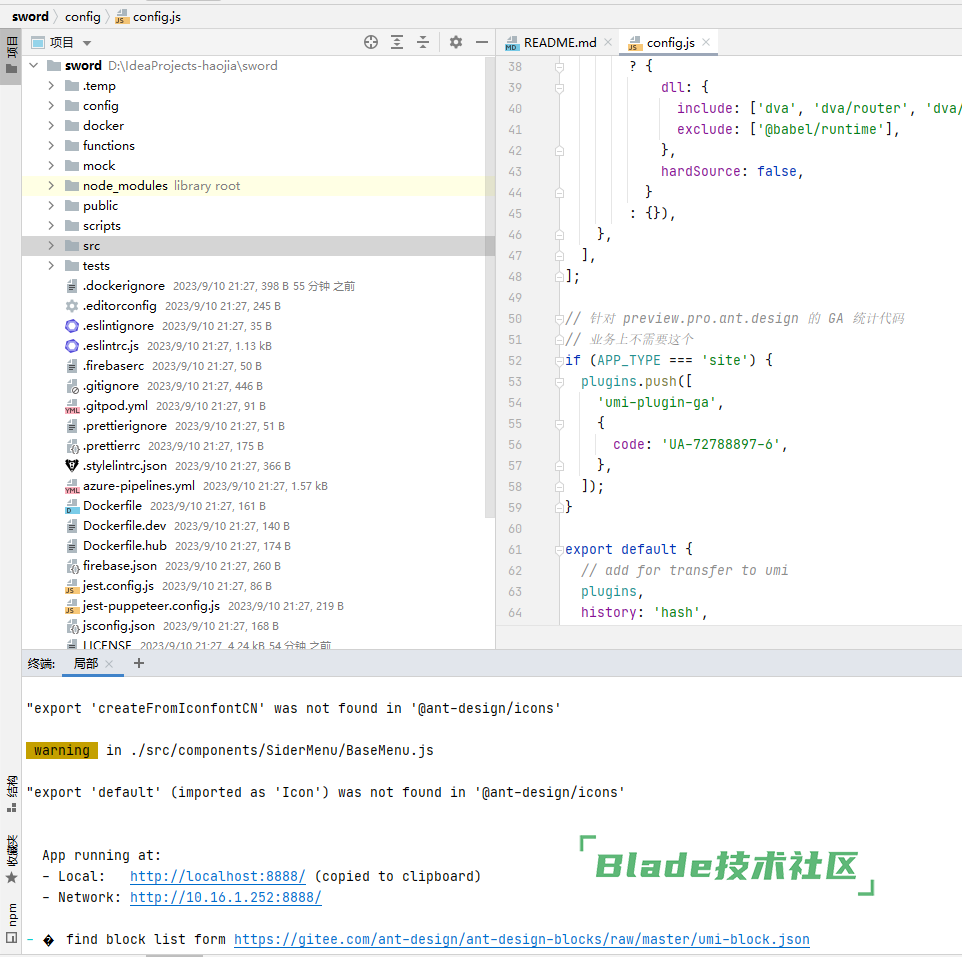Hide the project panel with minus icon

pyautogui.click(x=482, y=42)
